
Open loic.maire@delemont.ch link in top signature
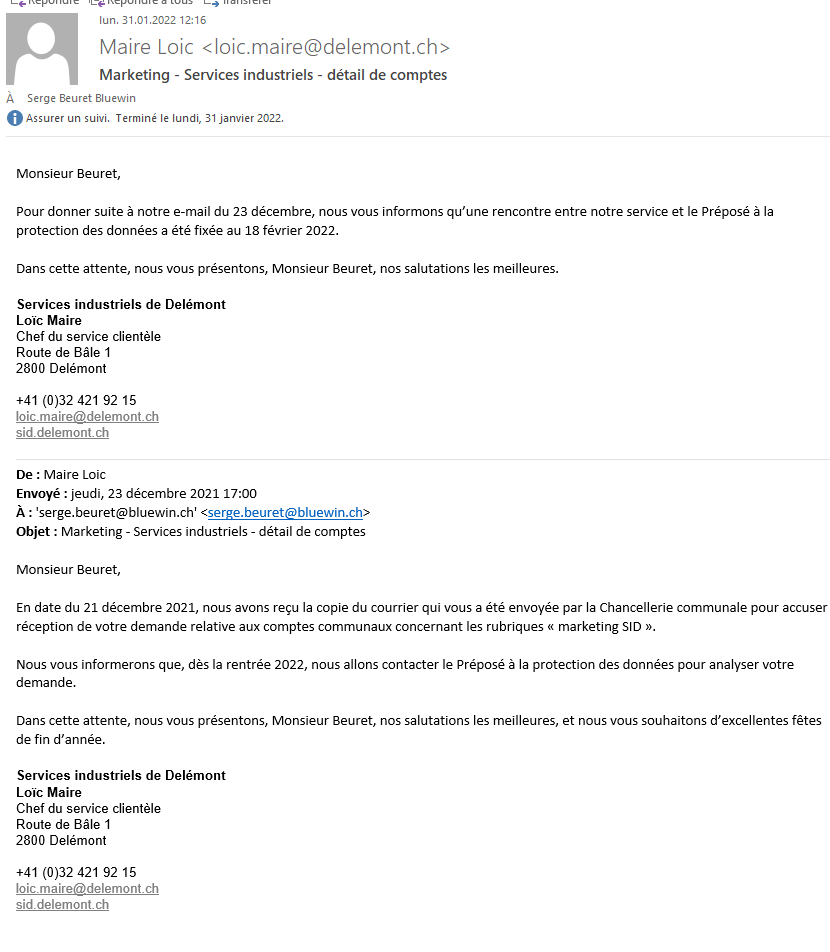pyautogui.click(x=87, y=417)
